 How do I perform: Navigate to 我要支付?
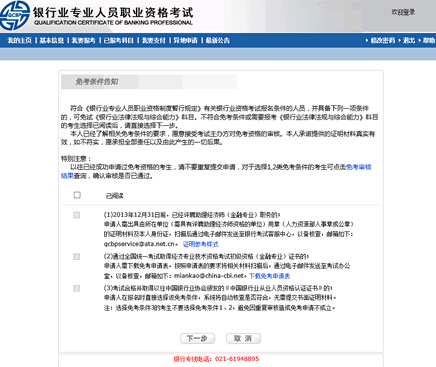[154, 41]
